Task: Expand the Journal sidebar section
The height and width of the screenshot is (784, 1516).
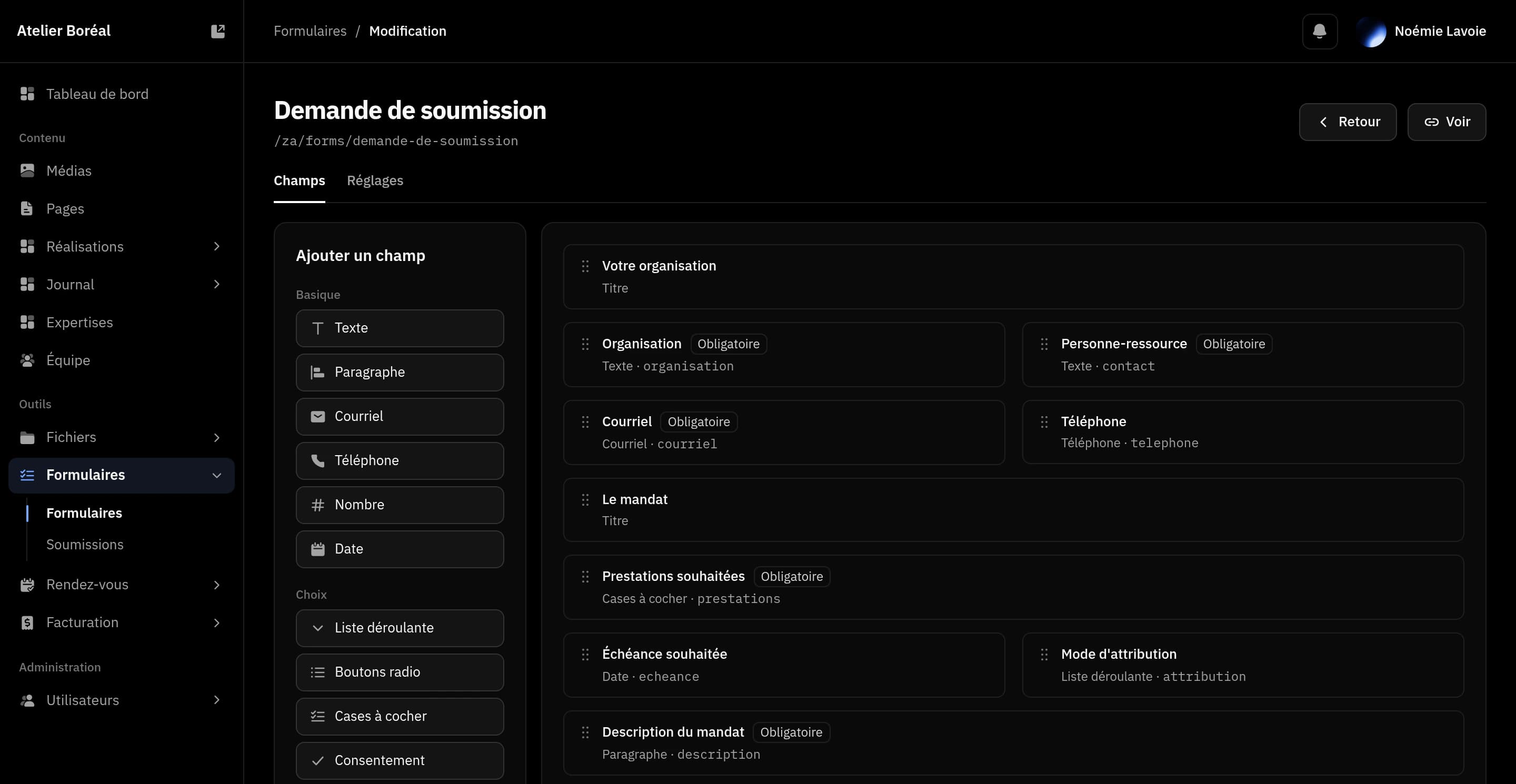Action: 216,285
